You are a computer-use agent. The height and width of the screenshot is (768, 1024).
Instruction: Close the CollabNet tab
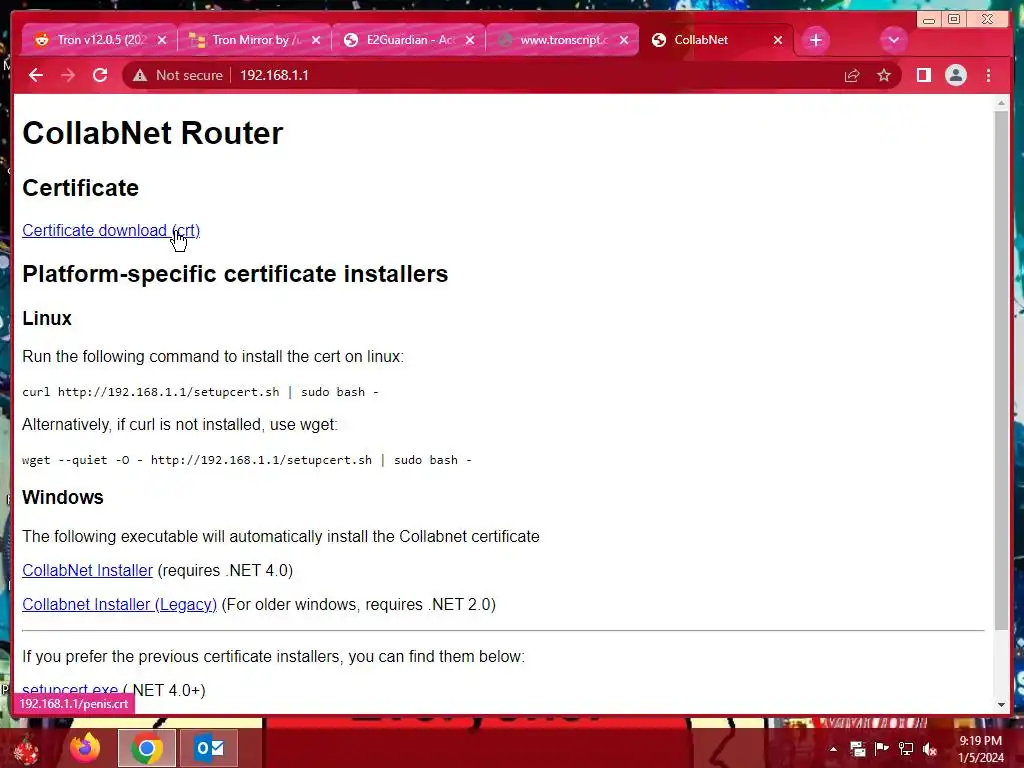(x=778, y=40)
